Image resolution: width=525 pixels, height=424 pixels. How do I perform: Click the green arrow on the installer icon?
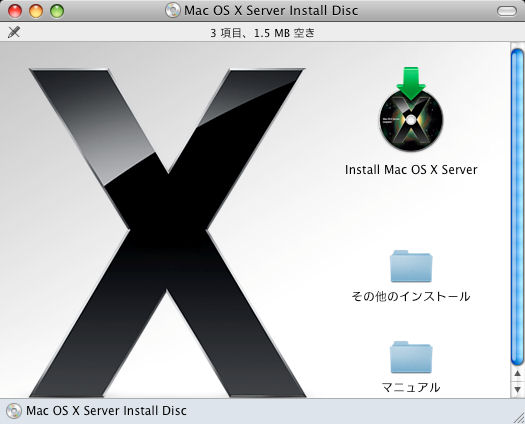(x=411, y=83)
